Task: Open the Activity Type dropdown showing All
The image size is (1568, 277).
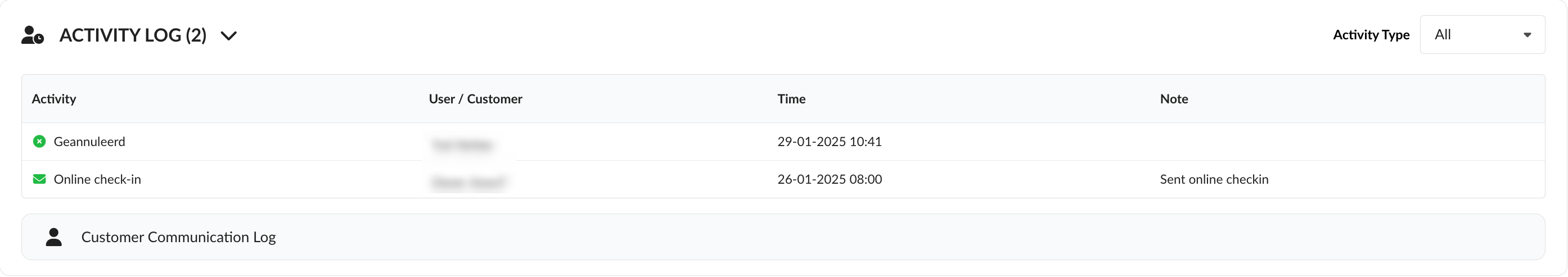Action: click(x=1481, y=35)
